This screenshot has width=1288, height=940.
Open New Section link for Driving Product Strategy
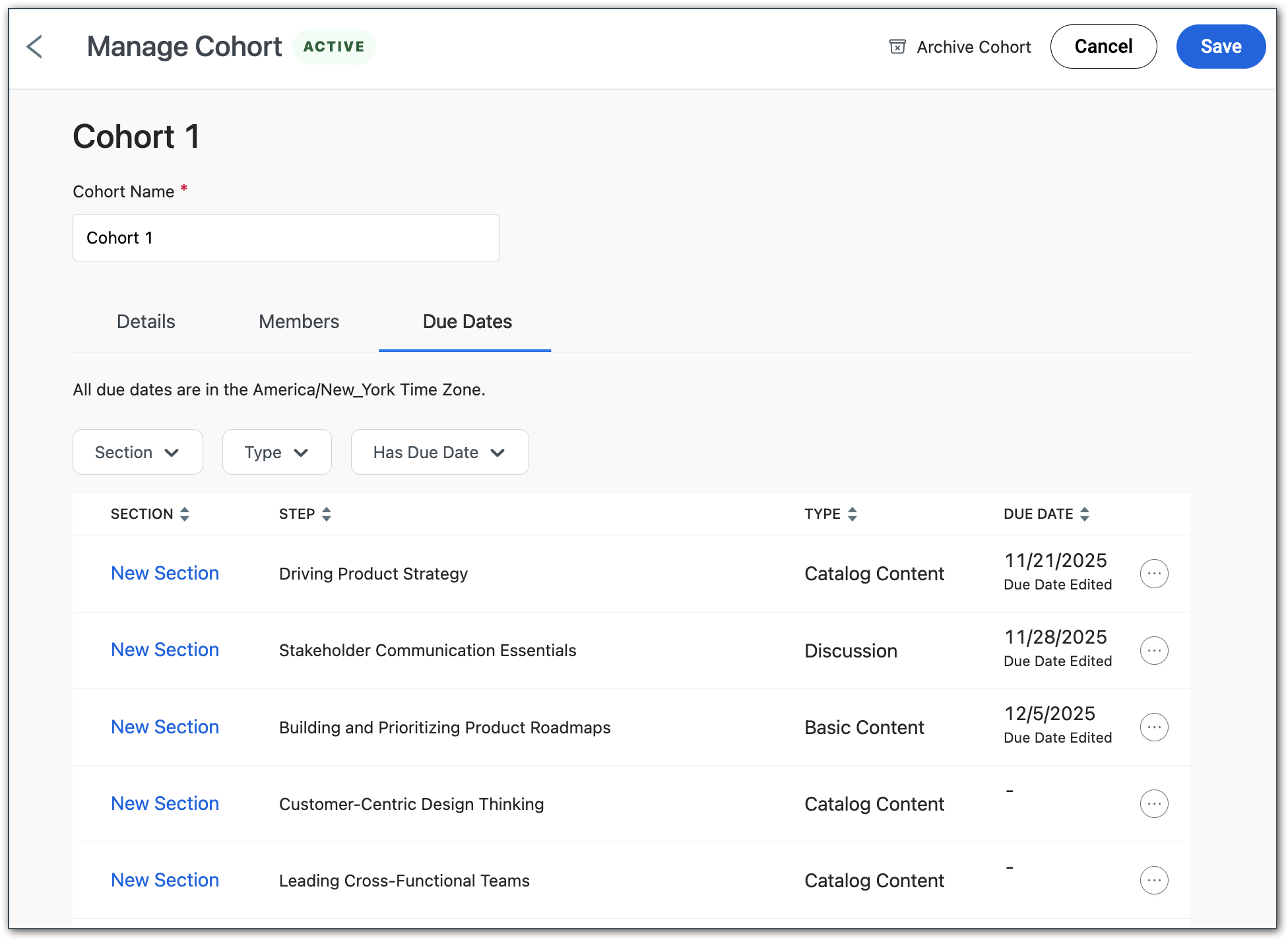[165, 573]
